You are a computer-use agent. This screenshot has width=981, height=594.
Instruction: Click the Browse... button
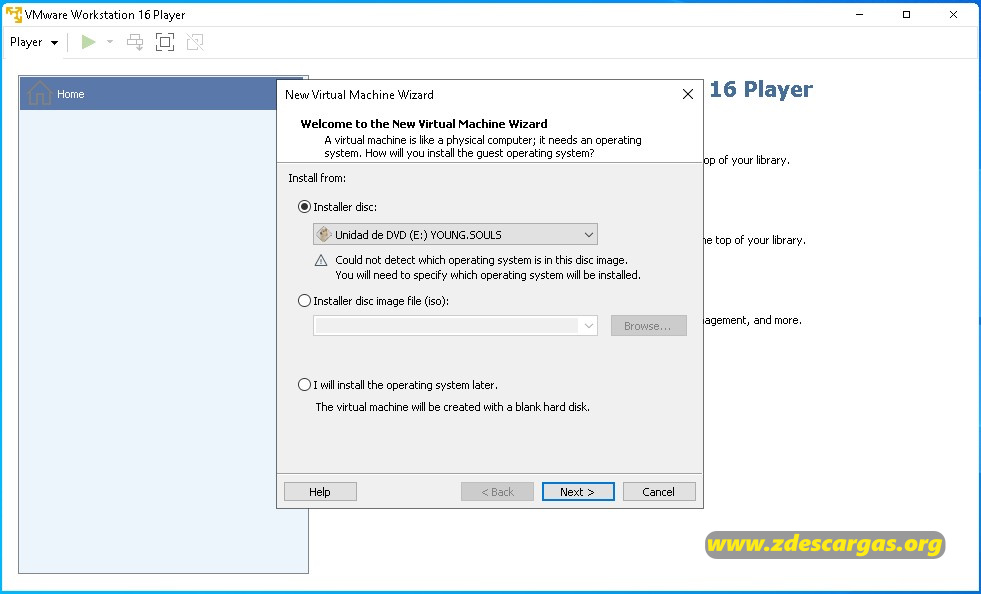(649, 326)
